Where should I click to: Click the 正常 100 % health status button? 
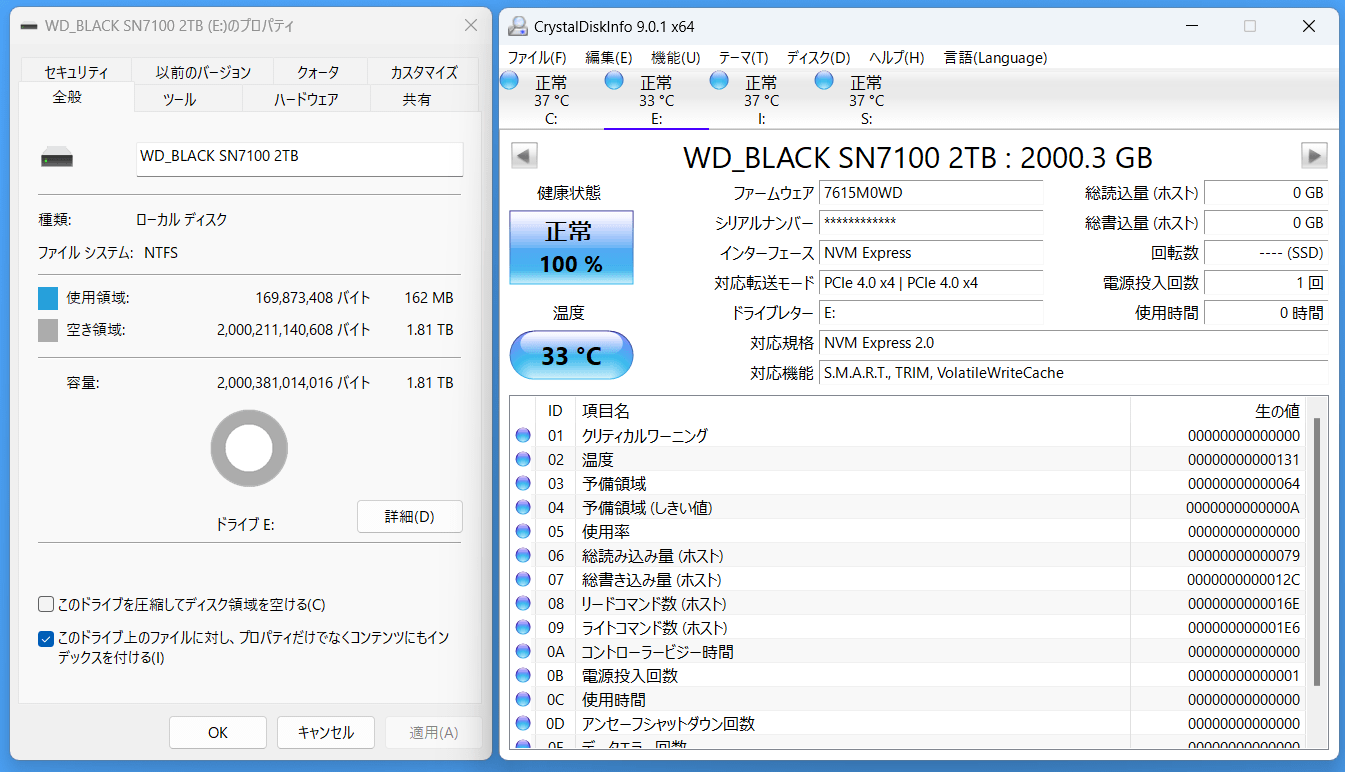[572, 247]
